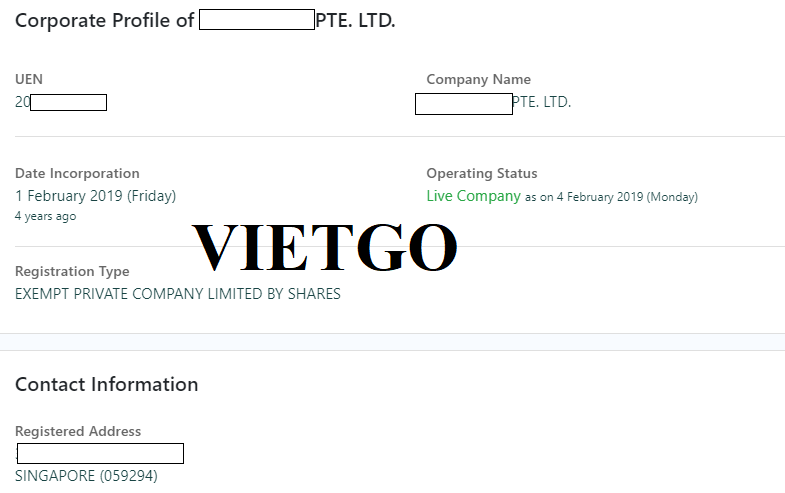Click the PTE. LTD. company name value

point(493,103)
